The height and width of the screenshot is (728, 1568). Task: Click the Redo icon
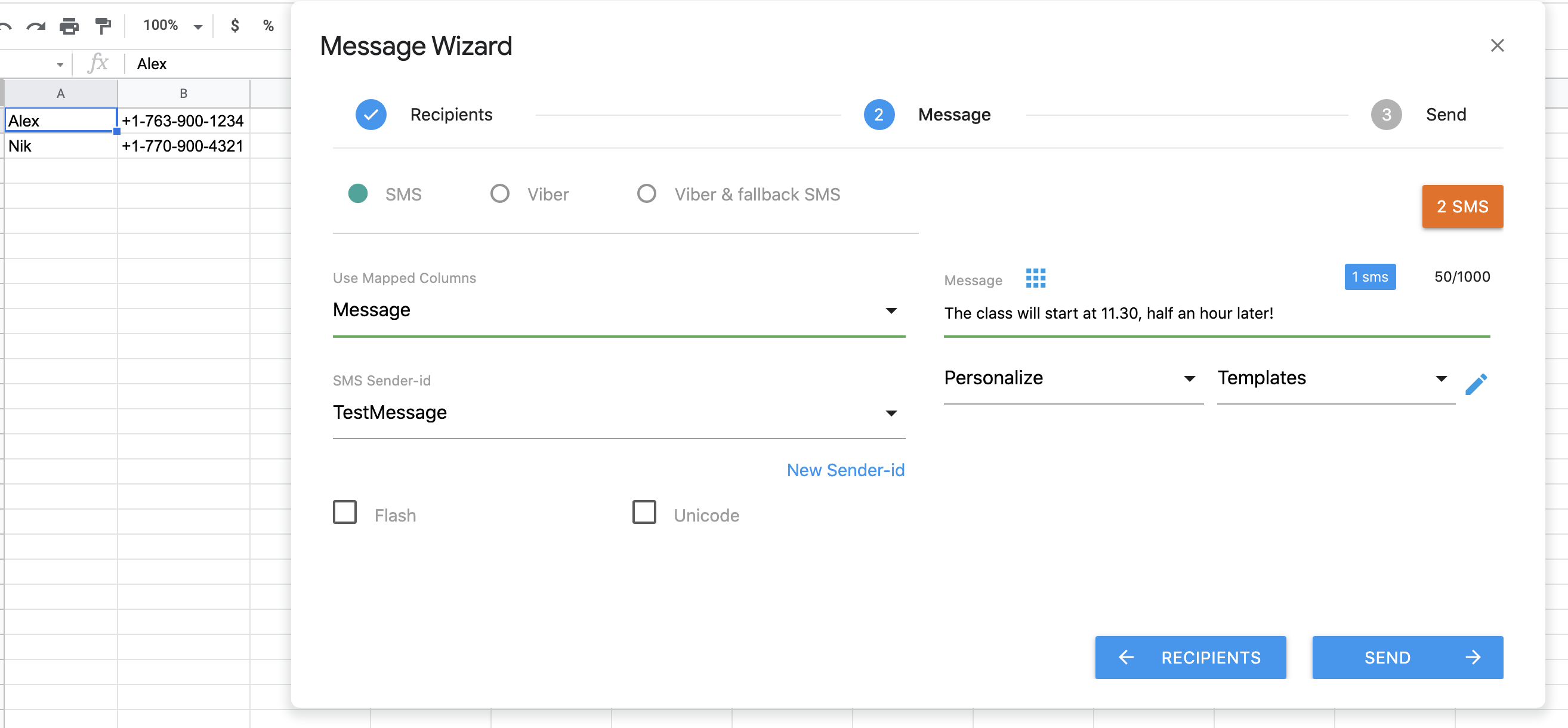pos(35,26)
